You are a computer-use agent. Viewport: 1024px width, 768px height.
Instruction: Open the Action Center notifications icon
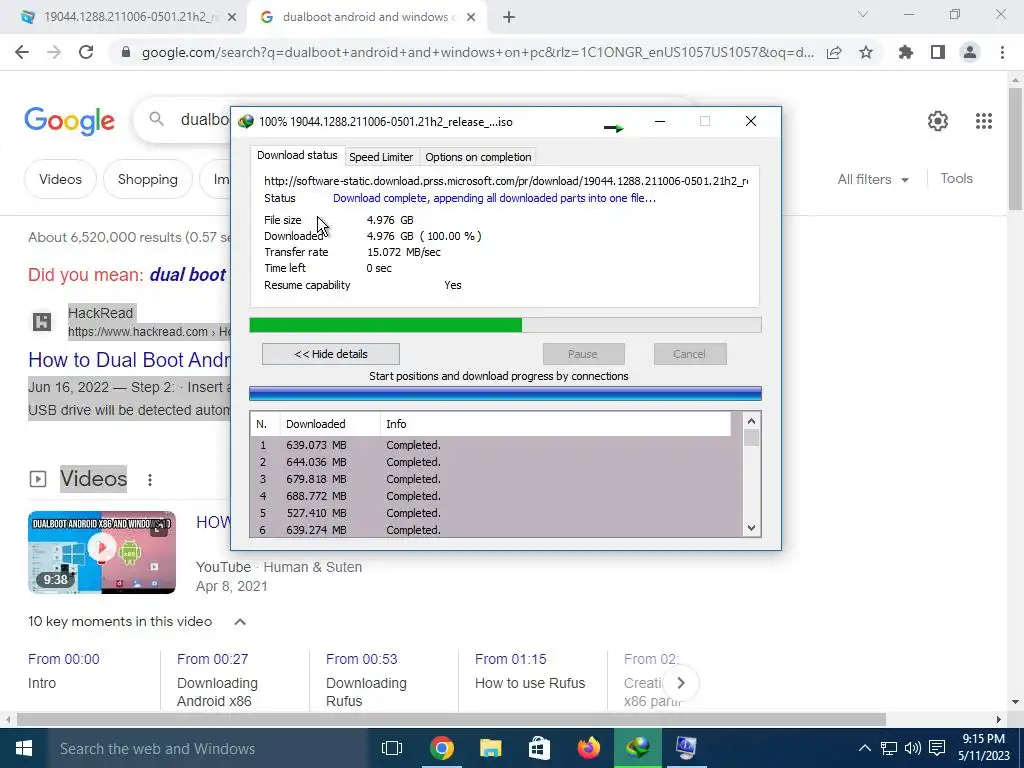(937, 748)
